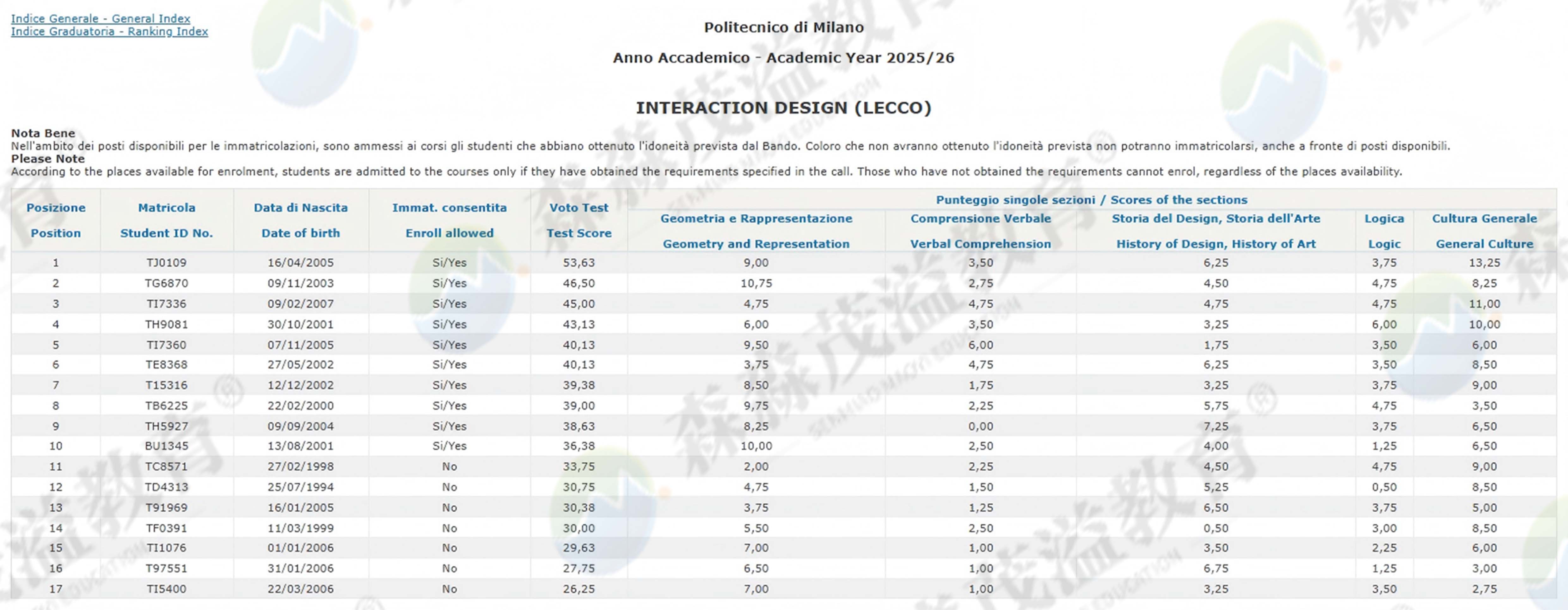Viewport: 1568px width, 610px height.
Task: Open the Indice Graduatoria - Ranking Index link
Action: click(x=110, y=32)
